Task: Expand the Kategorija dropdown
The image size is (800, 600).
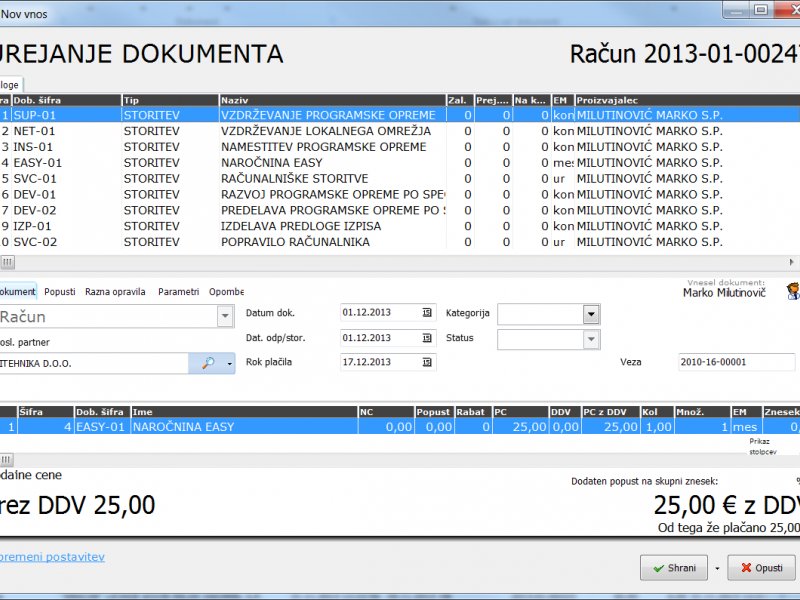Action: point(591,314)
